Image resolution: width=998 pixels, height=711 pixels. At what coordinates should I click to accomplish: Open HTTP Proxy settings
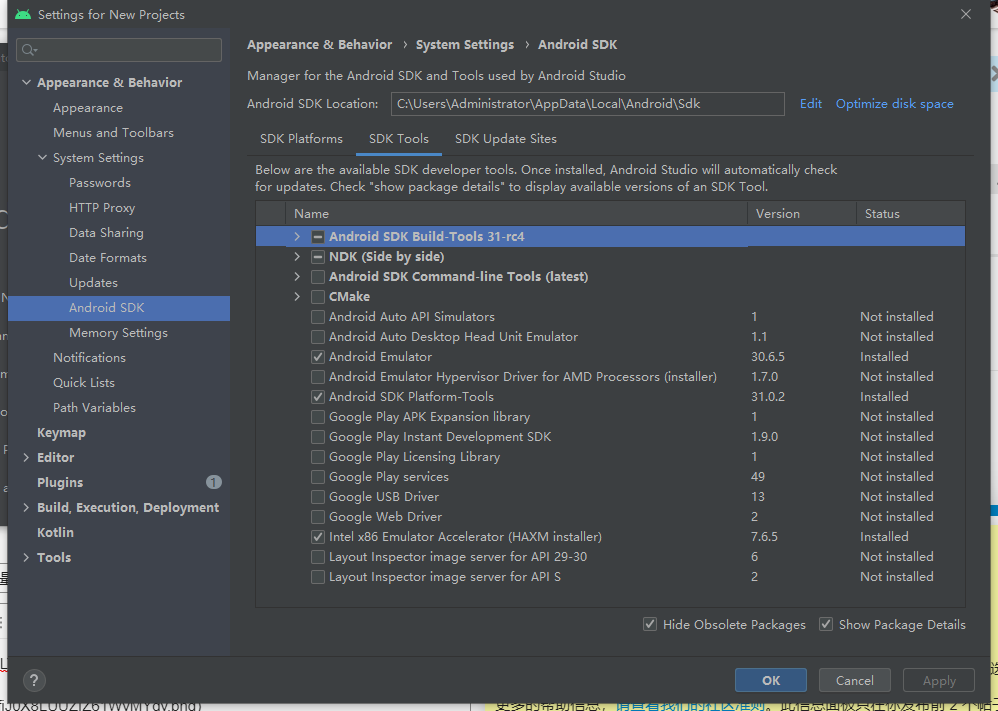(x=102, y=208)
